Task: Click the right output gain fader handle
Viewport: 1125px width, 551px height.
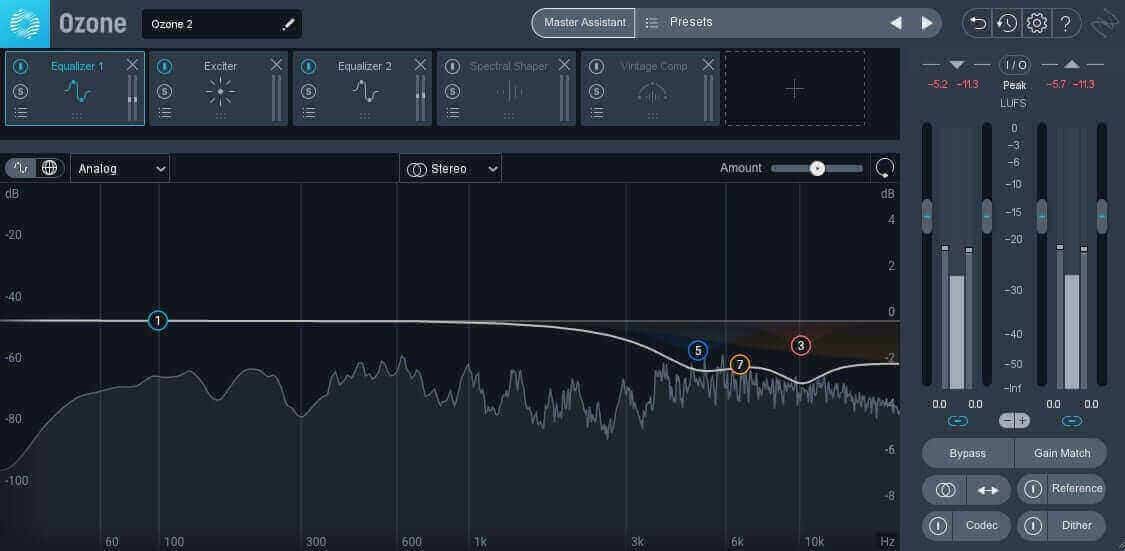Action: [1102, 216]
